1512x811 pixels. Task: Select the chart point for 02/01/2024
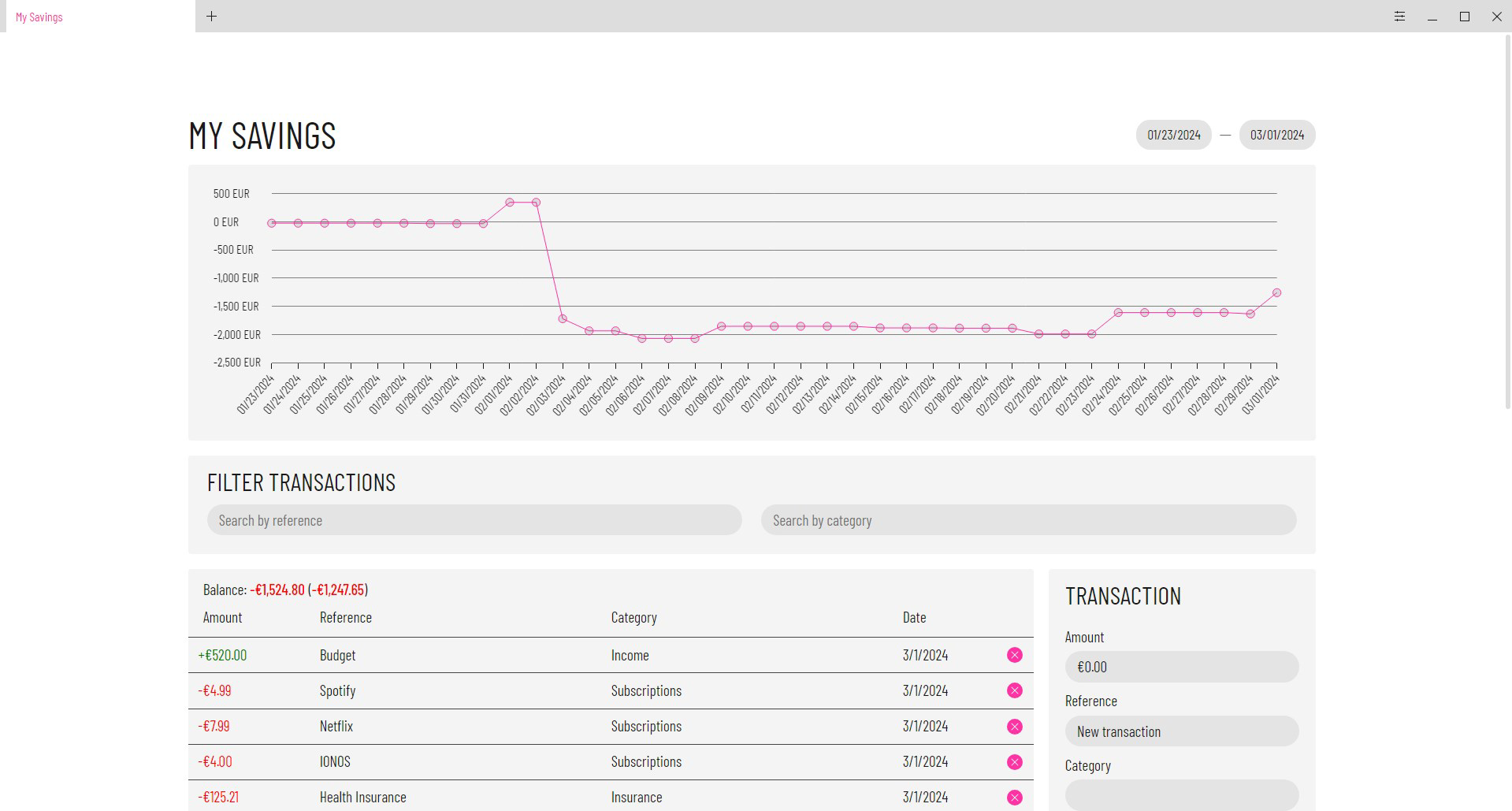(510, 203)
